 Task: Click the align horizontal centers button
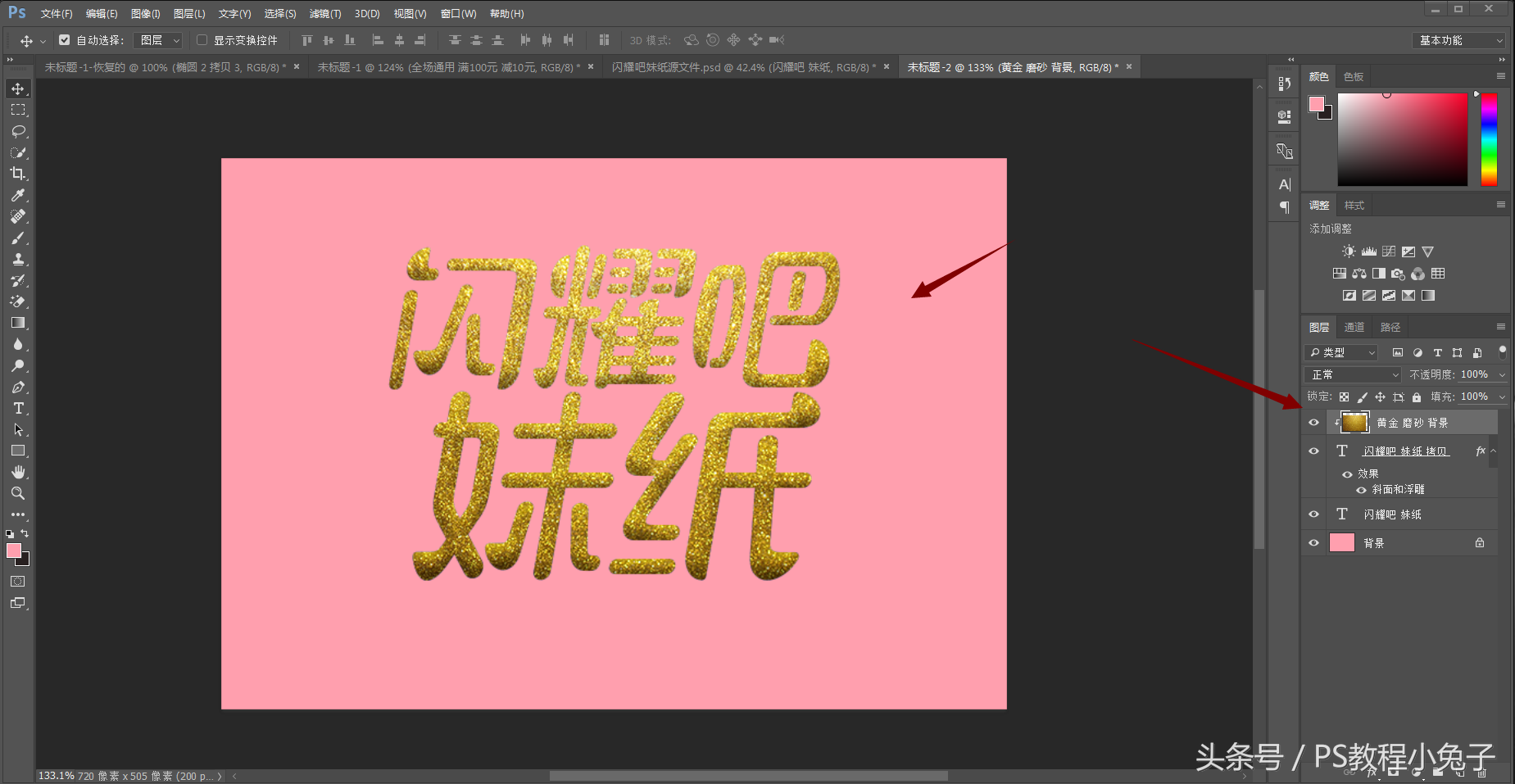[x=398, y=39]
